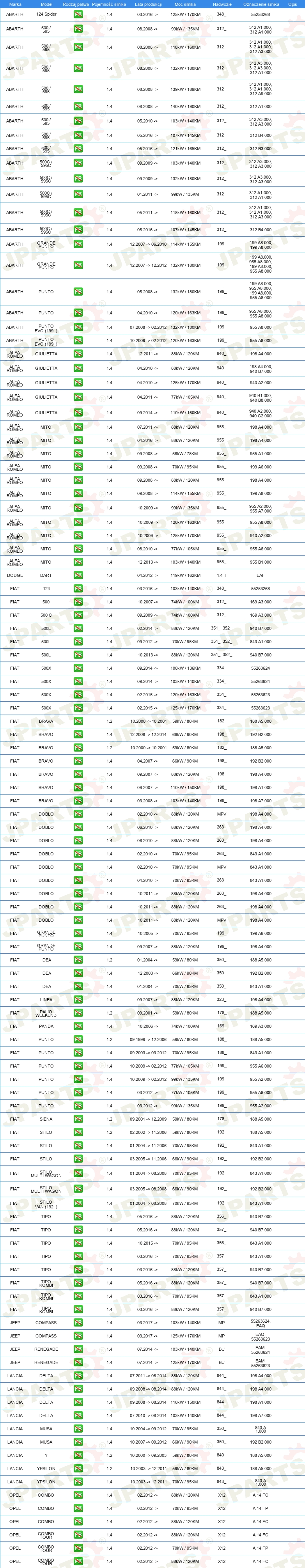
Task: Click the '10.2015 ->' production date cell
Action: click(147, 1243)
